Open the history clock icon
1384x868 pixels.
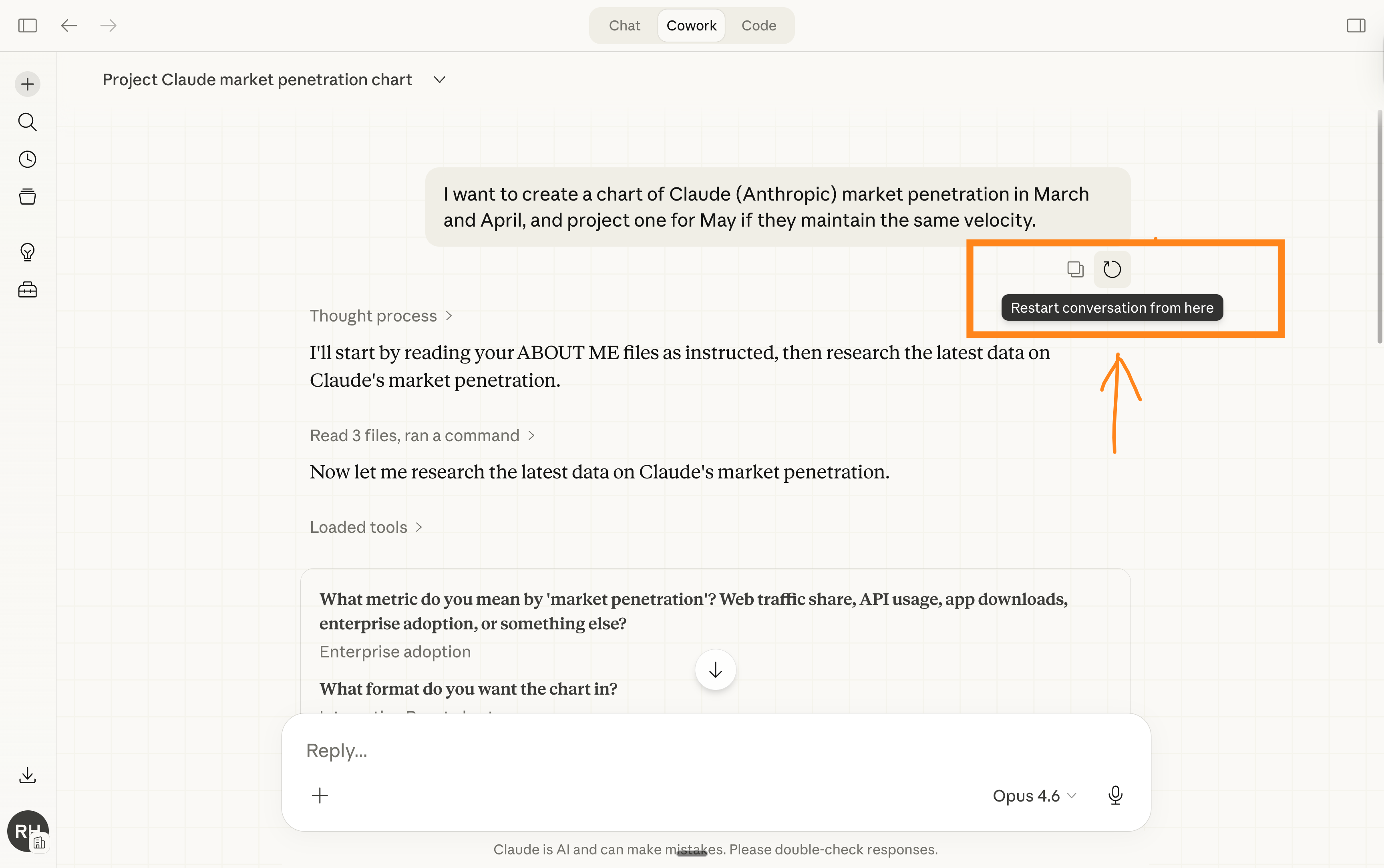(x=28, y=159)
